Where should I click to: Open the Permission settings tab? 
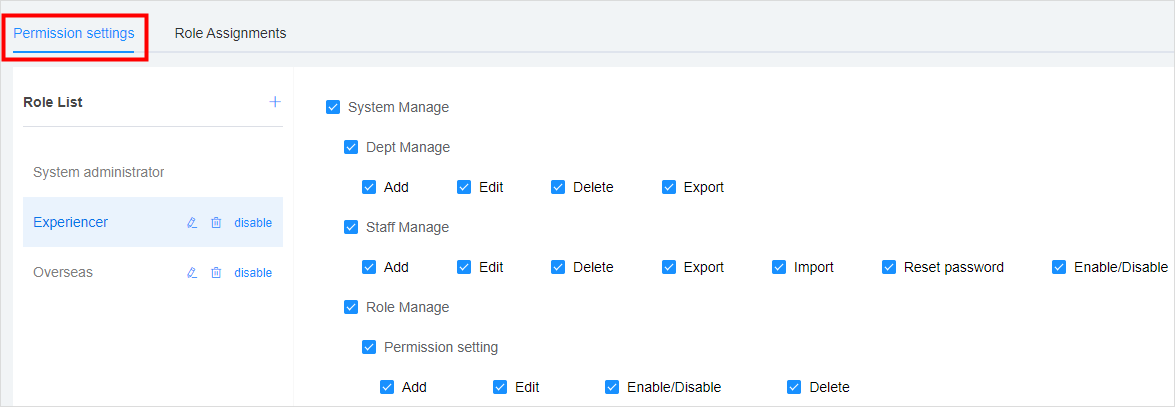click(x=73, y=33)
